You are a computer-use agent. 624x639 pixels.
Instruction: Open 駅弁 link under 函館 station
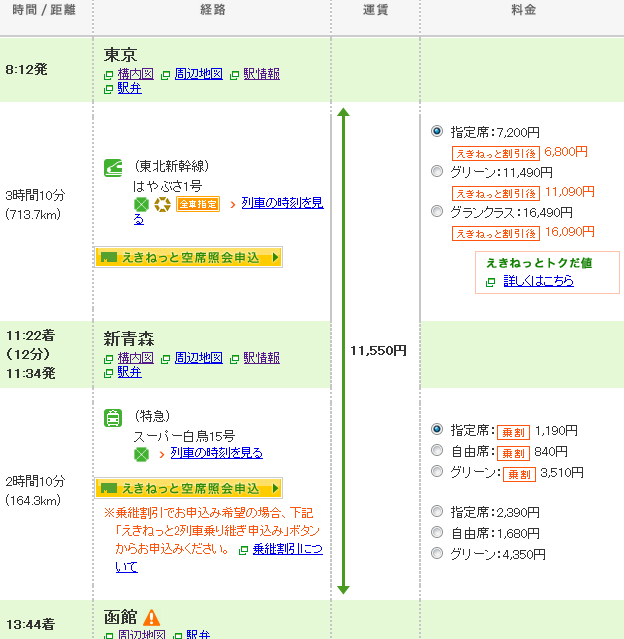point(198,634)
